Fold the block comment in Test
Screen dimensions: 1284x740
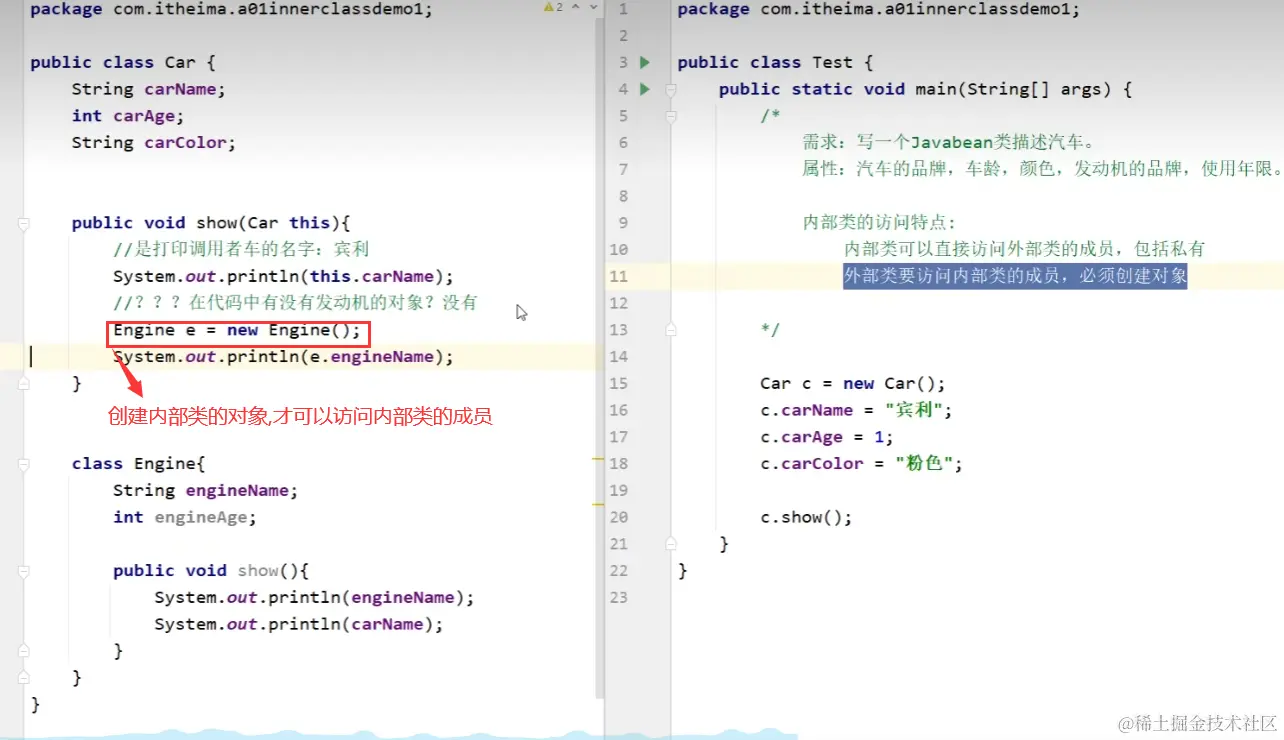point(672,116)
